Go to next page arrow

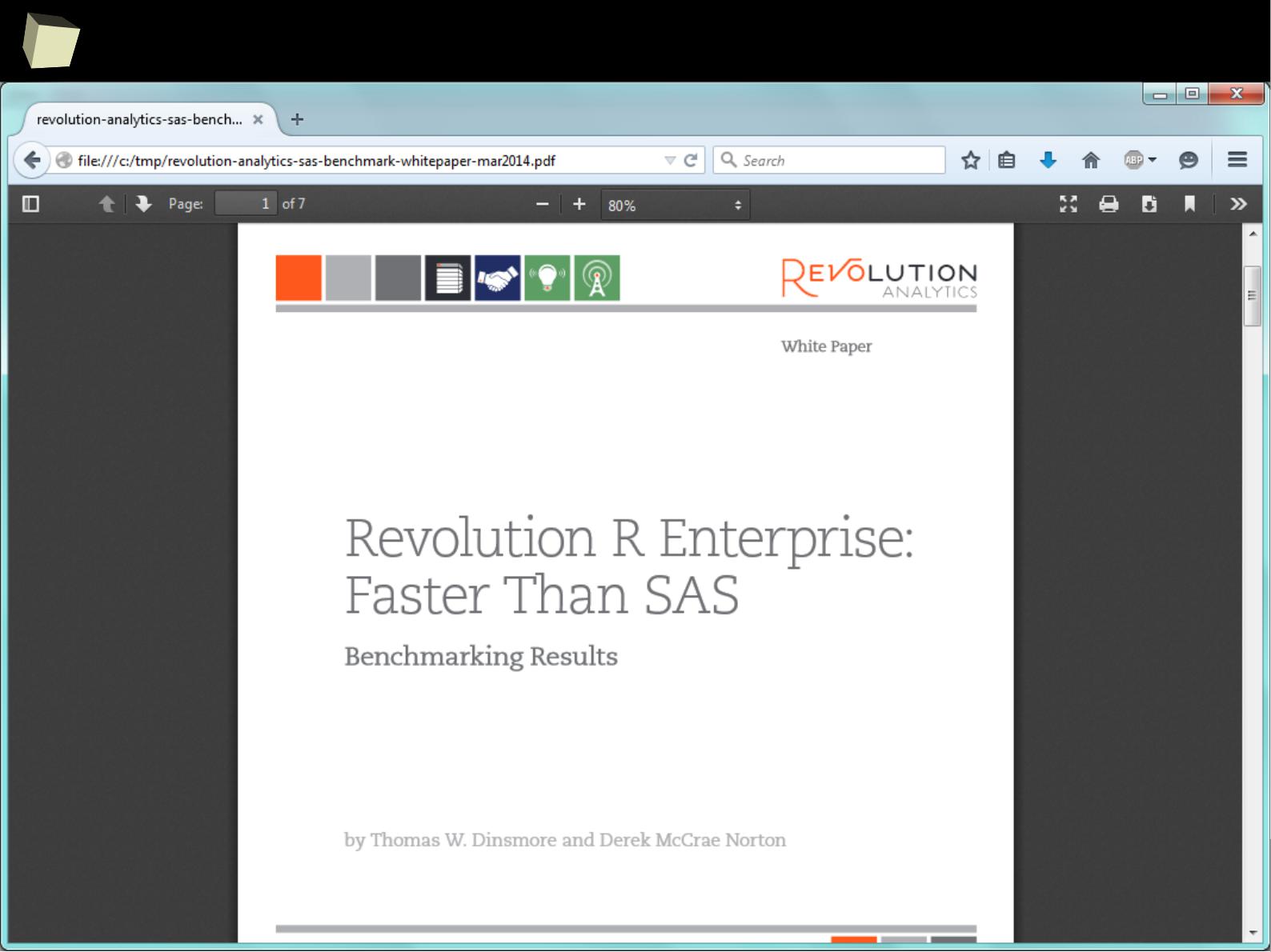tap(143, 204)
